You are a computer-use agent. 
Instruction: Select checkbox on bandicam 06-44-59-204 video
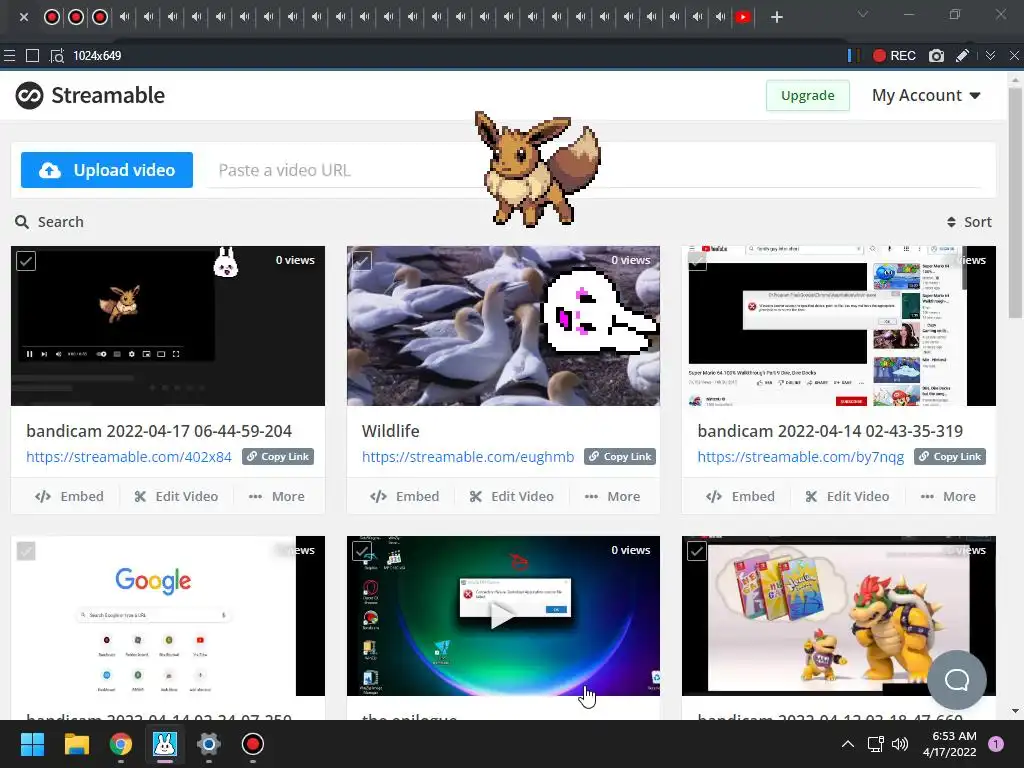tap(26, 261)
